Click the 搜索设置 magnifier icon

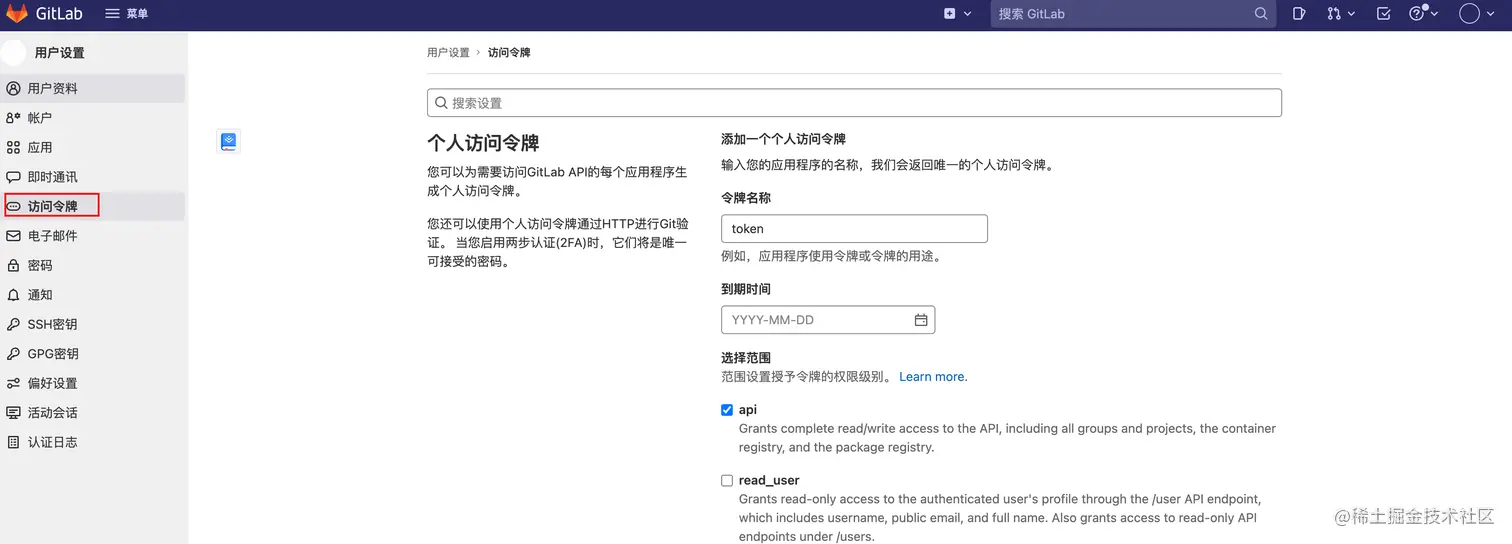click(441, 103)
